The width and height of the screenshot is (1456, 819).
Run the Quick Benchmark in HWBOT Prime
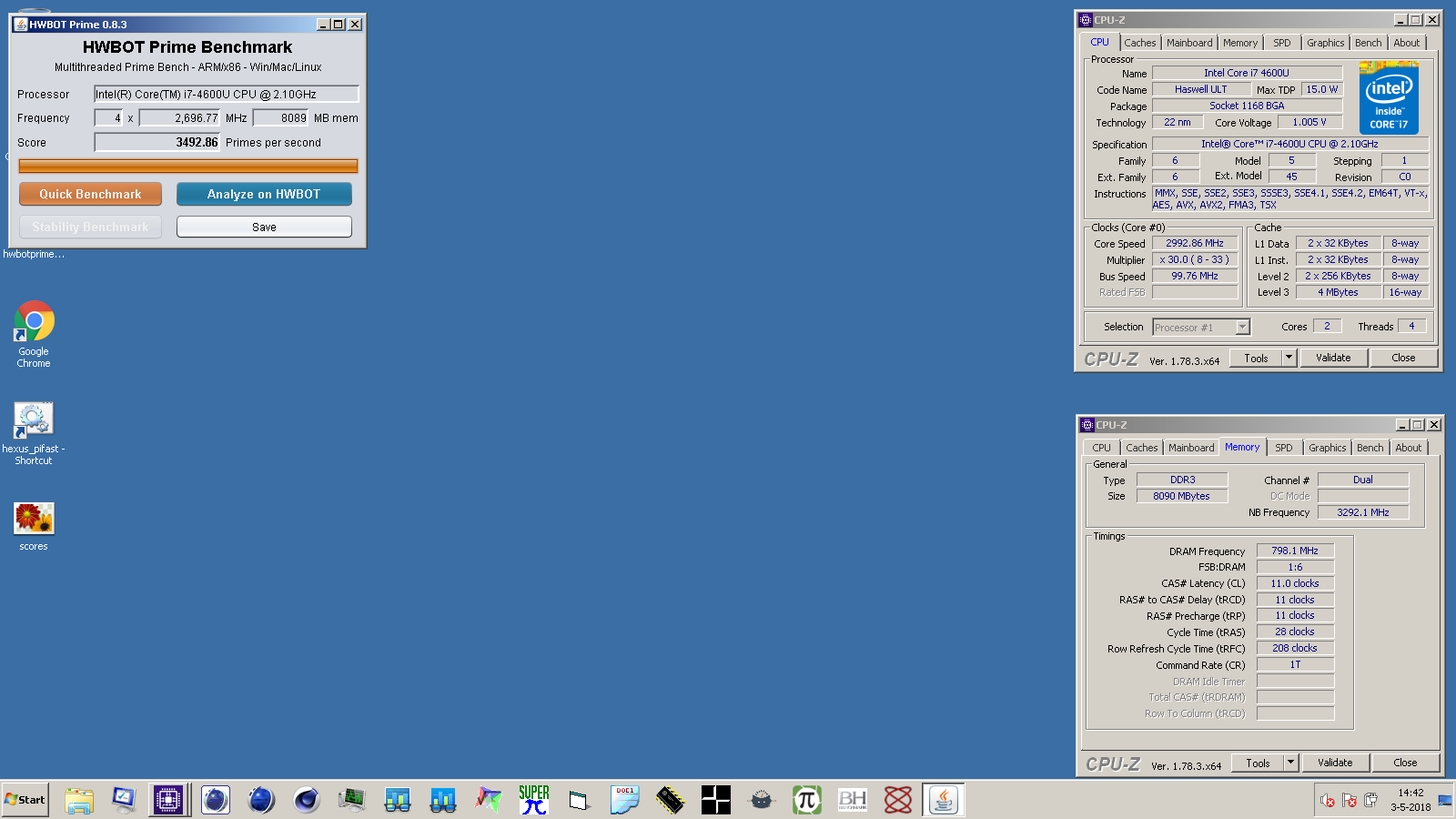click(90, 194)
